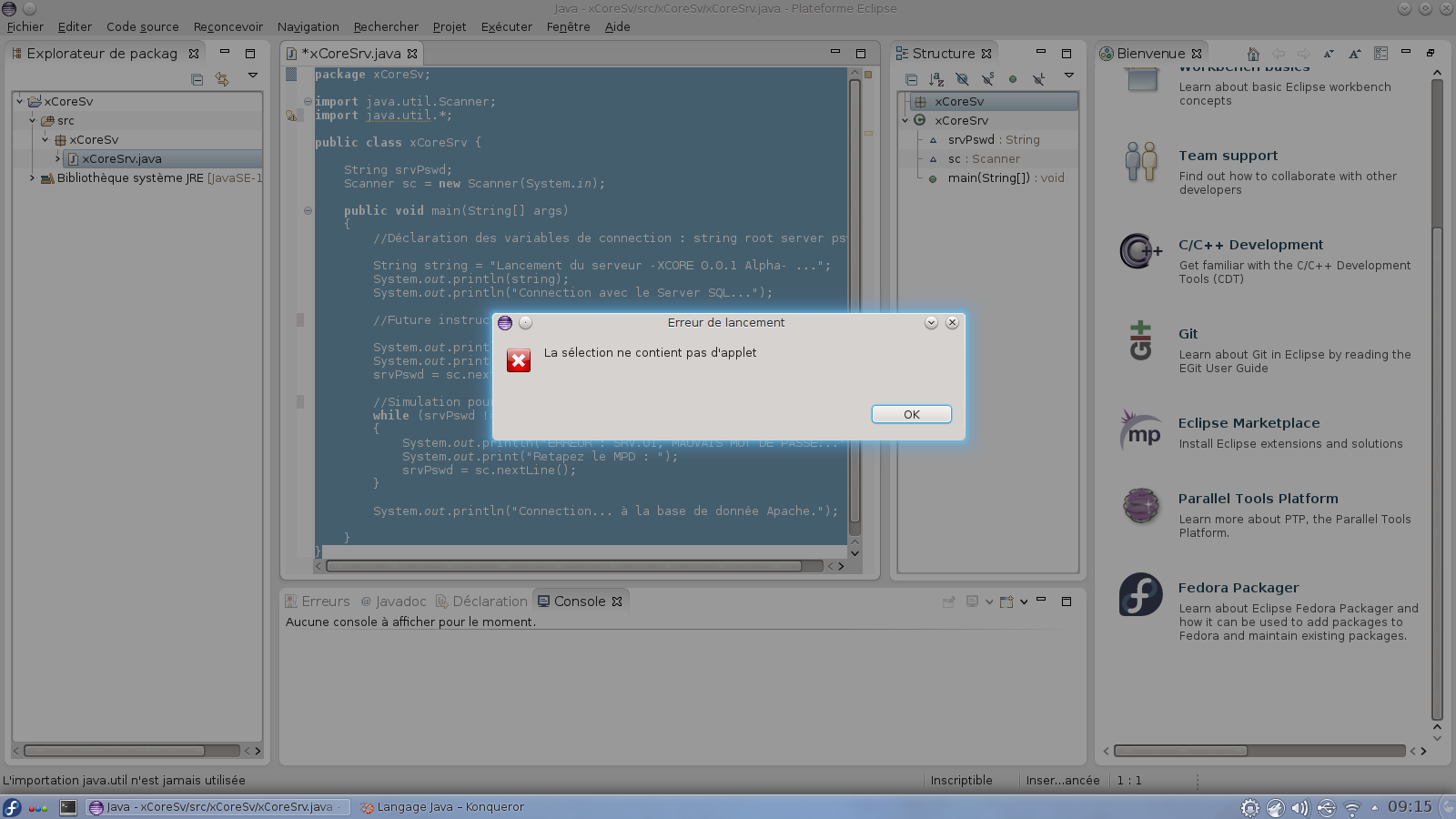Open the Exécuter menu
This screenshot has height=819, width=1456.
[506, 26]
